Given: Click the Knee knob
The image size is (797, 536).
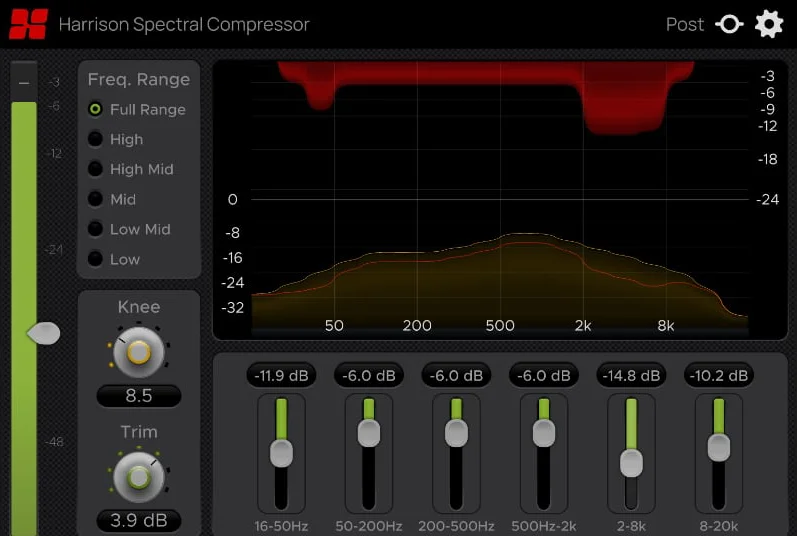Looking at the screenshot, I should click(139, 352).
